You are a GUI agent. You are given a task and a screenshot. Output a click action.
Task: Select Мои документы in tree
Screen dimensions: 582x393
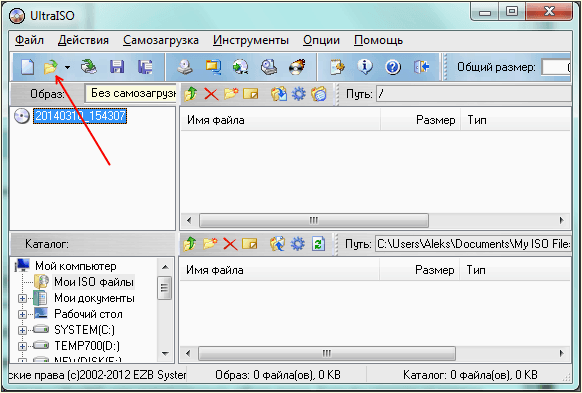[x=94, y=298]
